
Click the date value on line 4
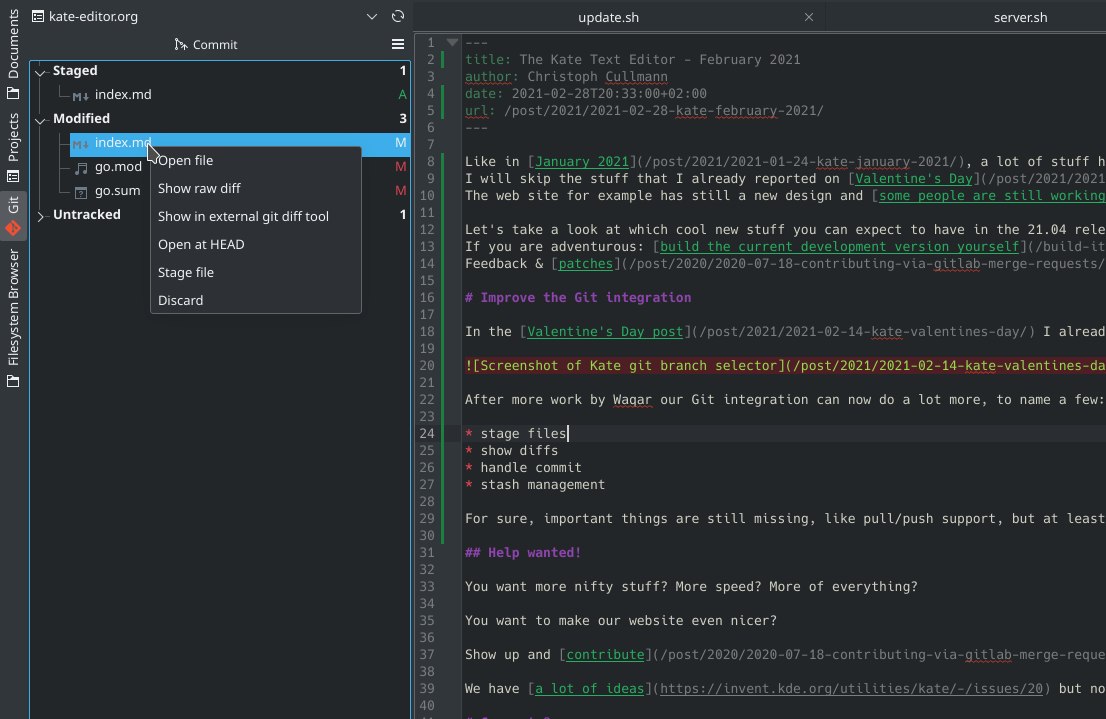(x=609, y=94)
